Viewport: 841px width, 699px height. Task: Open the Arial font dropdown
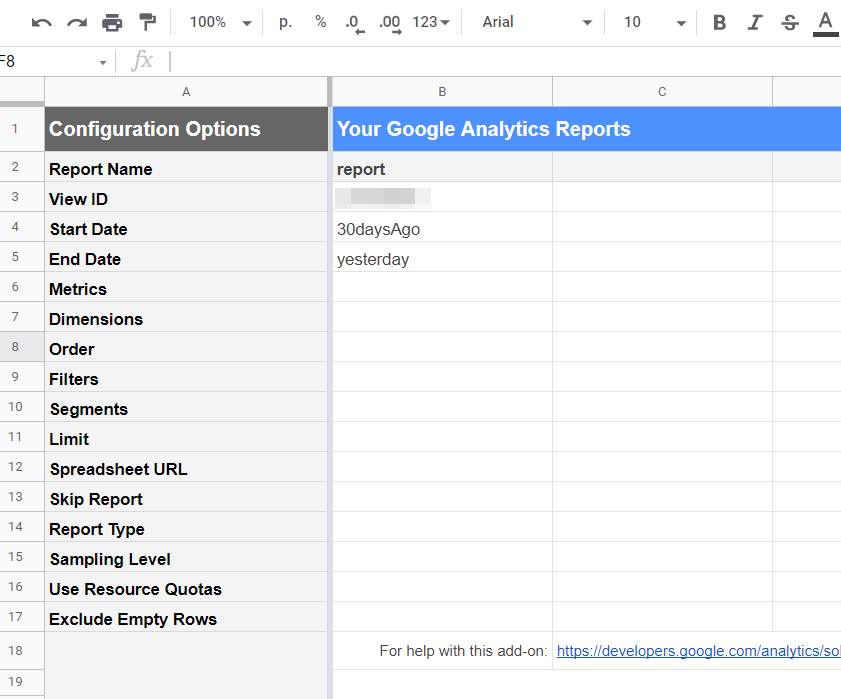537,23
